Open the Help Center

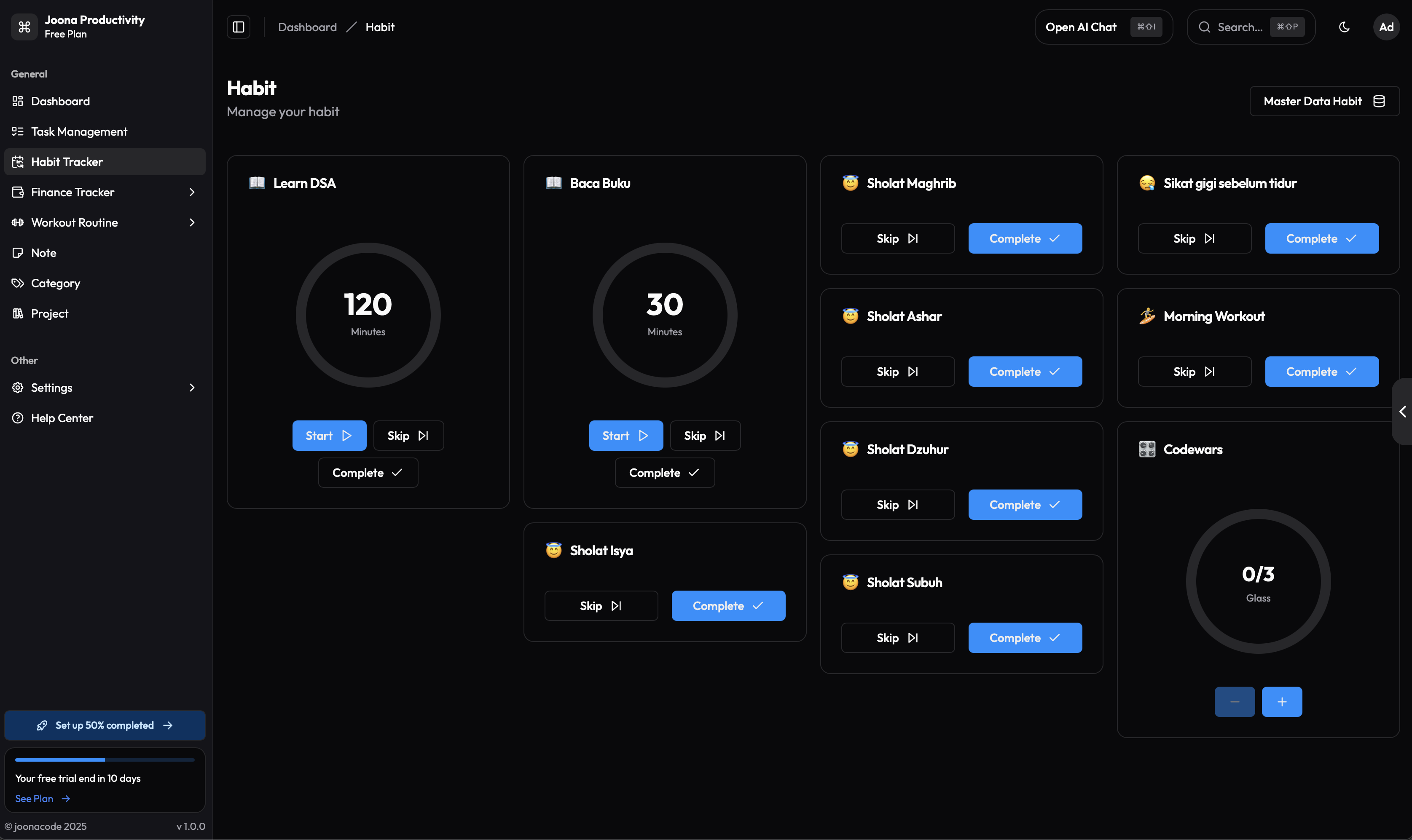62,418
